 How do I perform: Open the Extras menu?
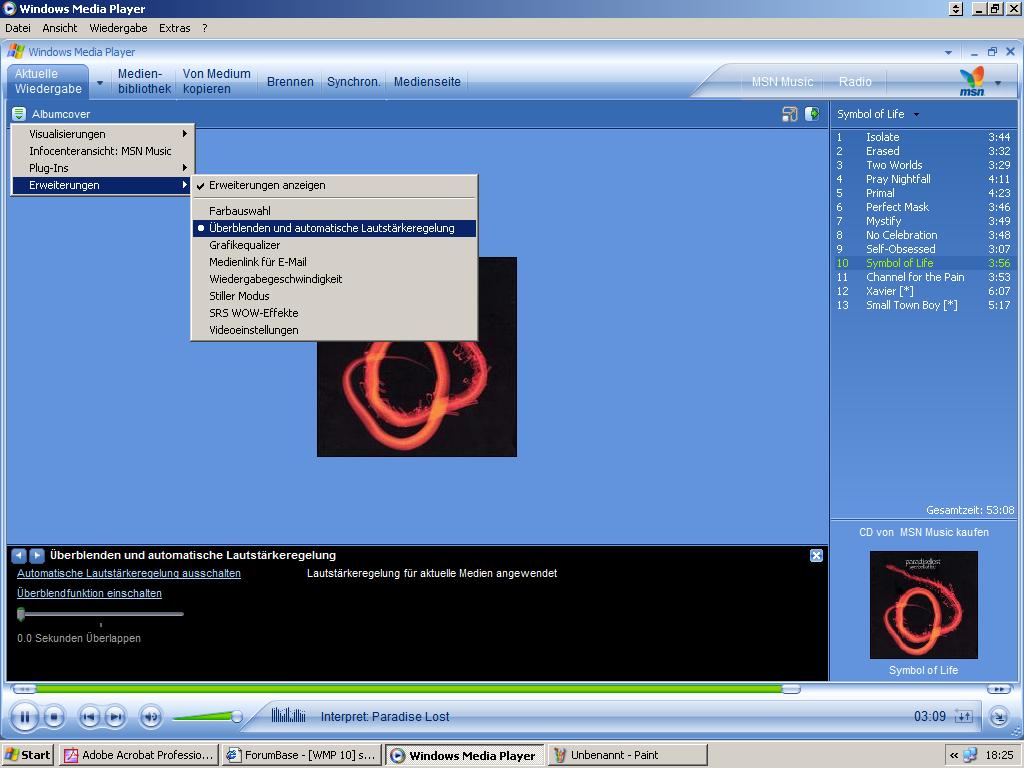pos(174,28)
